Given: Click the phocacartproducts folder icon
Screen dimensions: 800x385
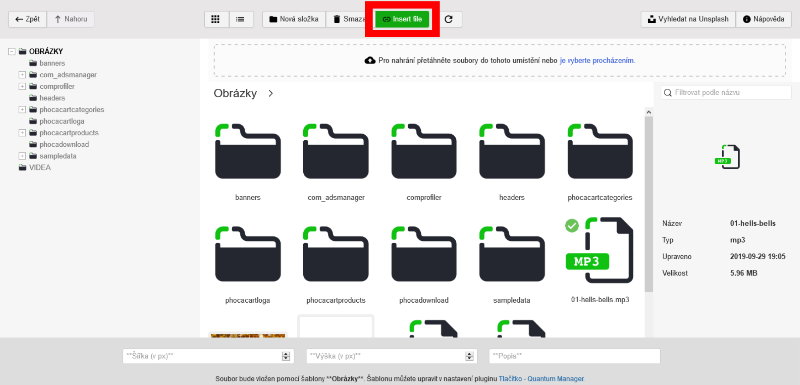Looking at the screenshot, I should 336,254.
